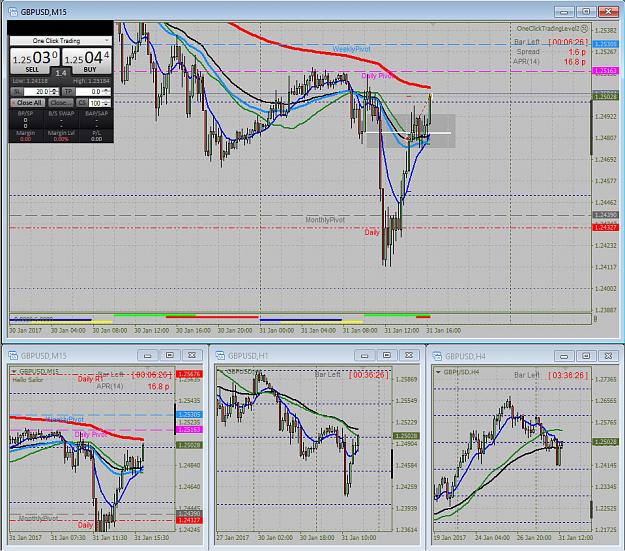Click the OneClickTradingLevel2 expert label

point(548,29)
